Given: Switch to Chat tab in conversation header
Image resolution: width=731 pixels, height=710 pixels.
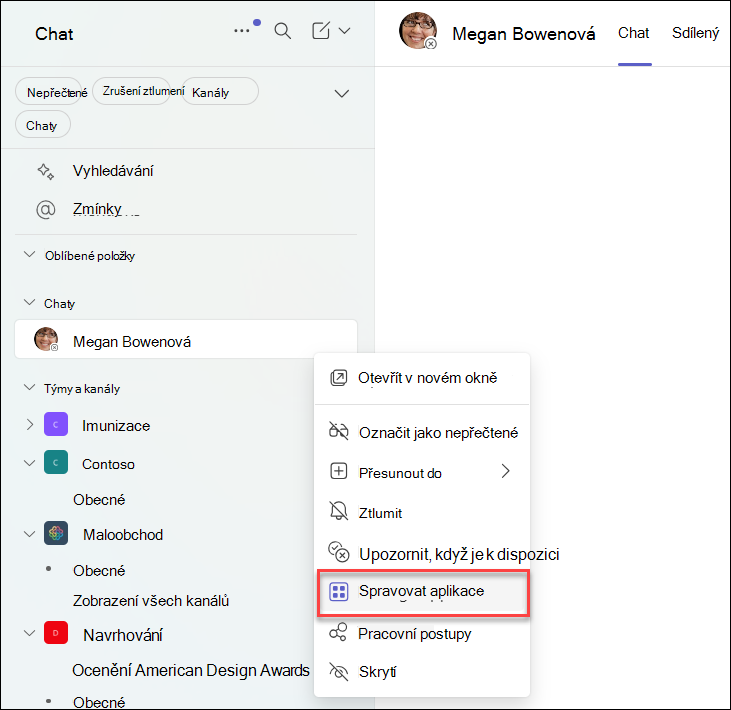Looking at the screenshot, I should pyautogui.click(x=634, y=33).
